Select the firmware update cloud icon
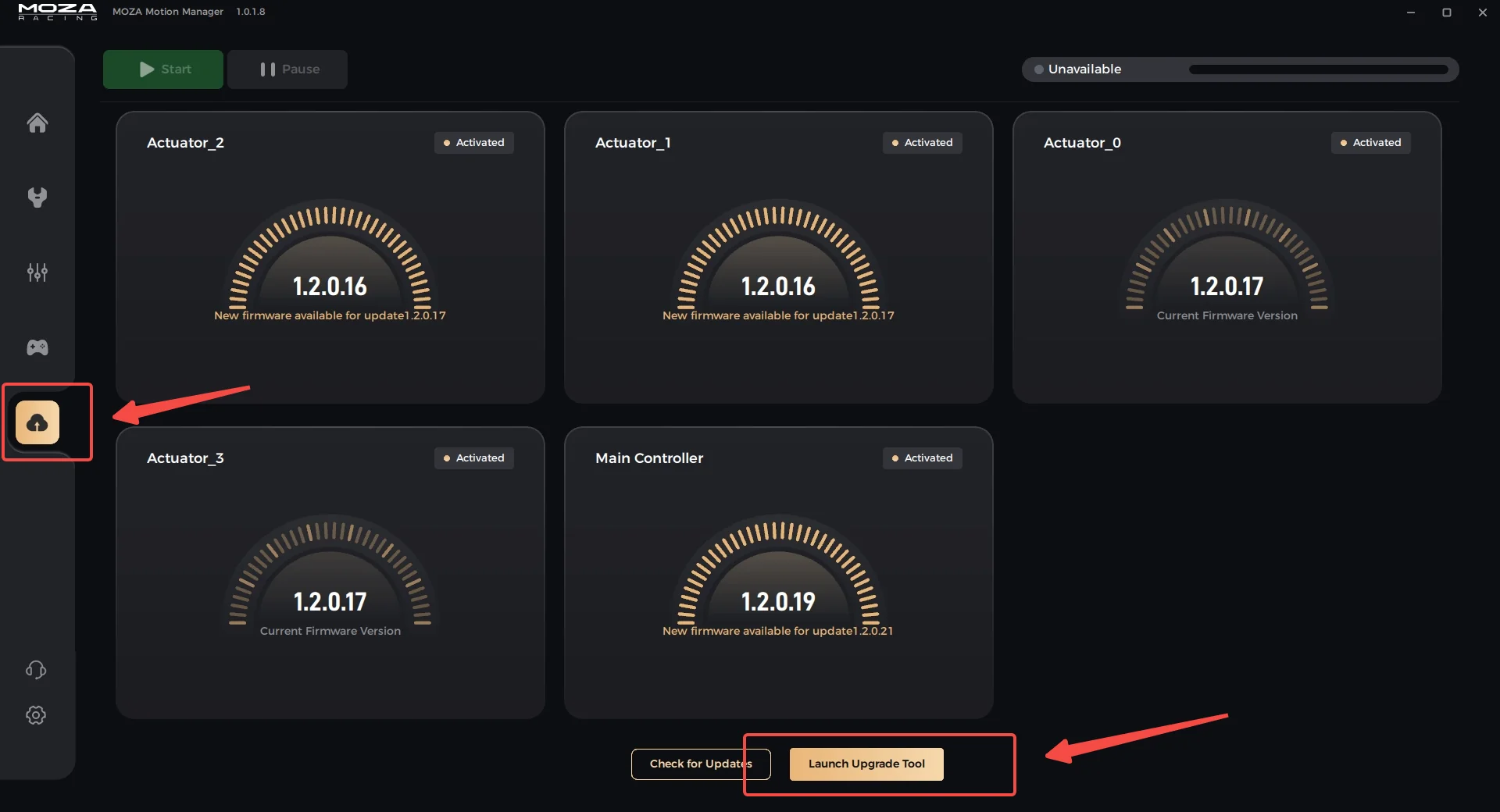 coord(37,422)
